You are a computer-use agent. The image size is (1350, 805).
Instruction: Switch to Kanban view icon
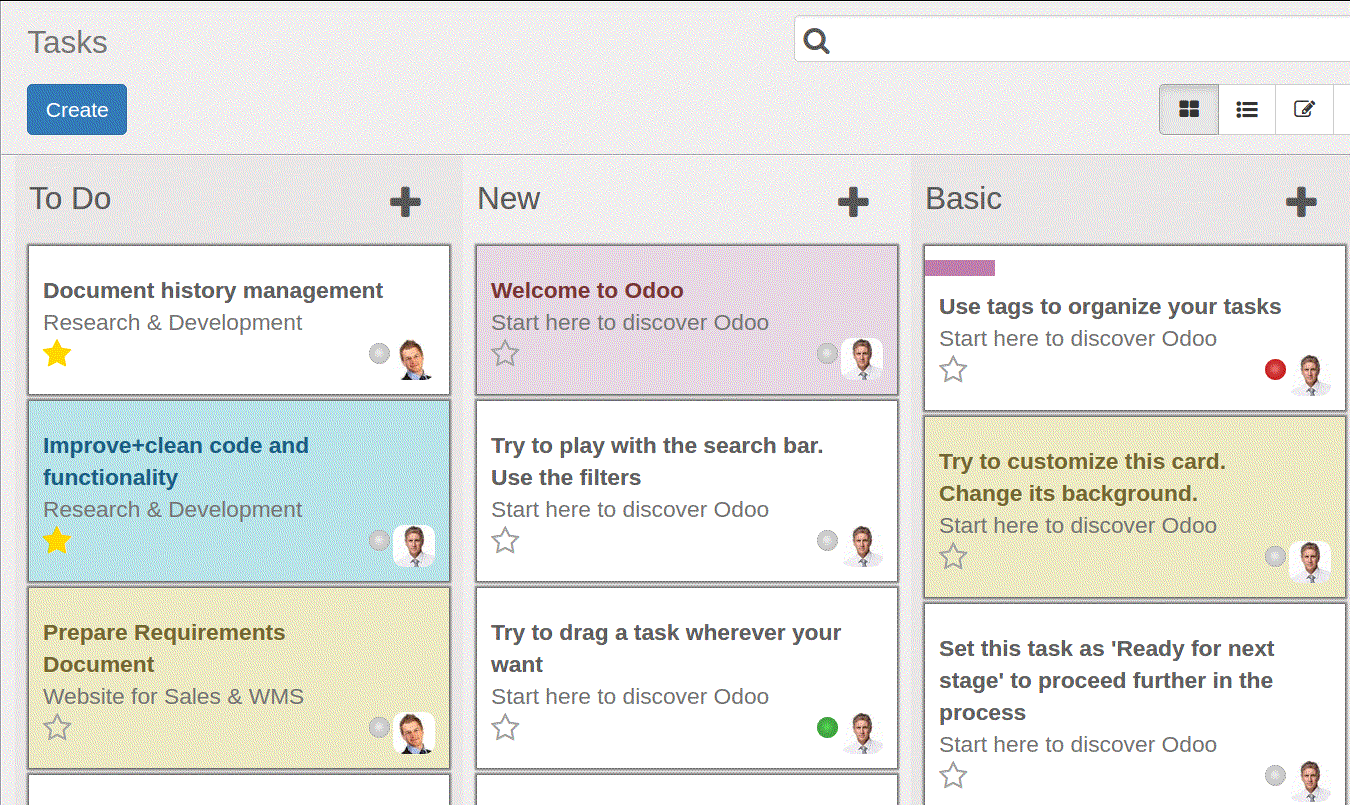tap(1189, 109)
